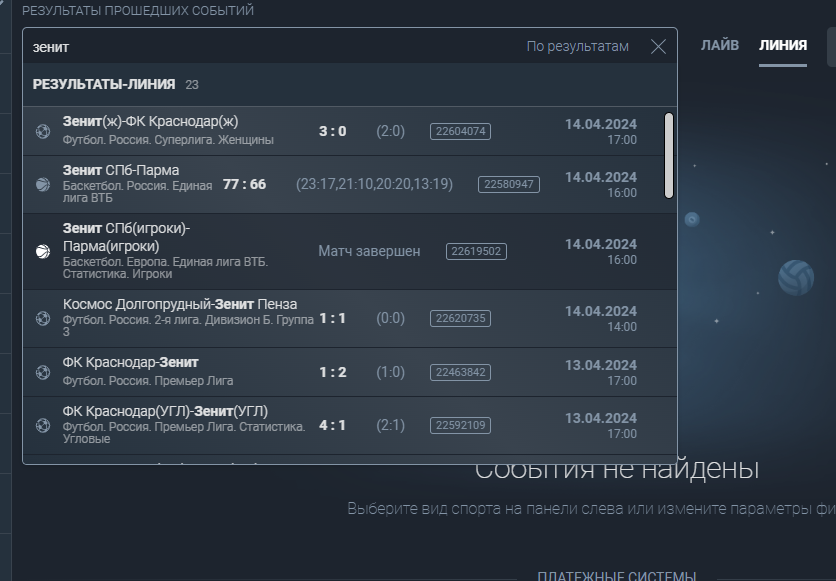Click event ID badge 22592109
Image resolution: width=836 pixels, height=581 pixels.
pyautogui.click(x=461, y=425)
